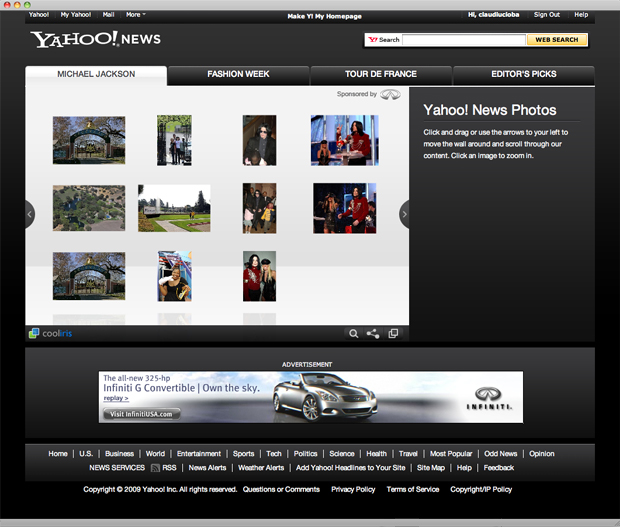Click the Yahoo! News logo

pos(95,40)
